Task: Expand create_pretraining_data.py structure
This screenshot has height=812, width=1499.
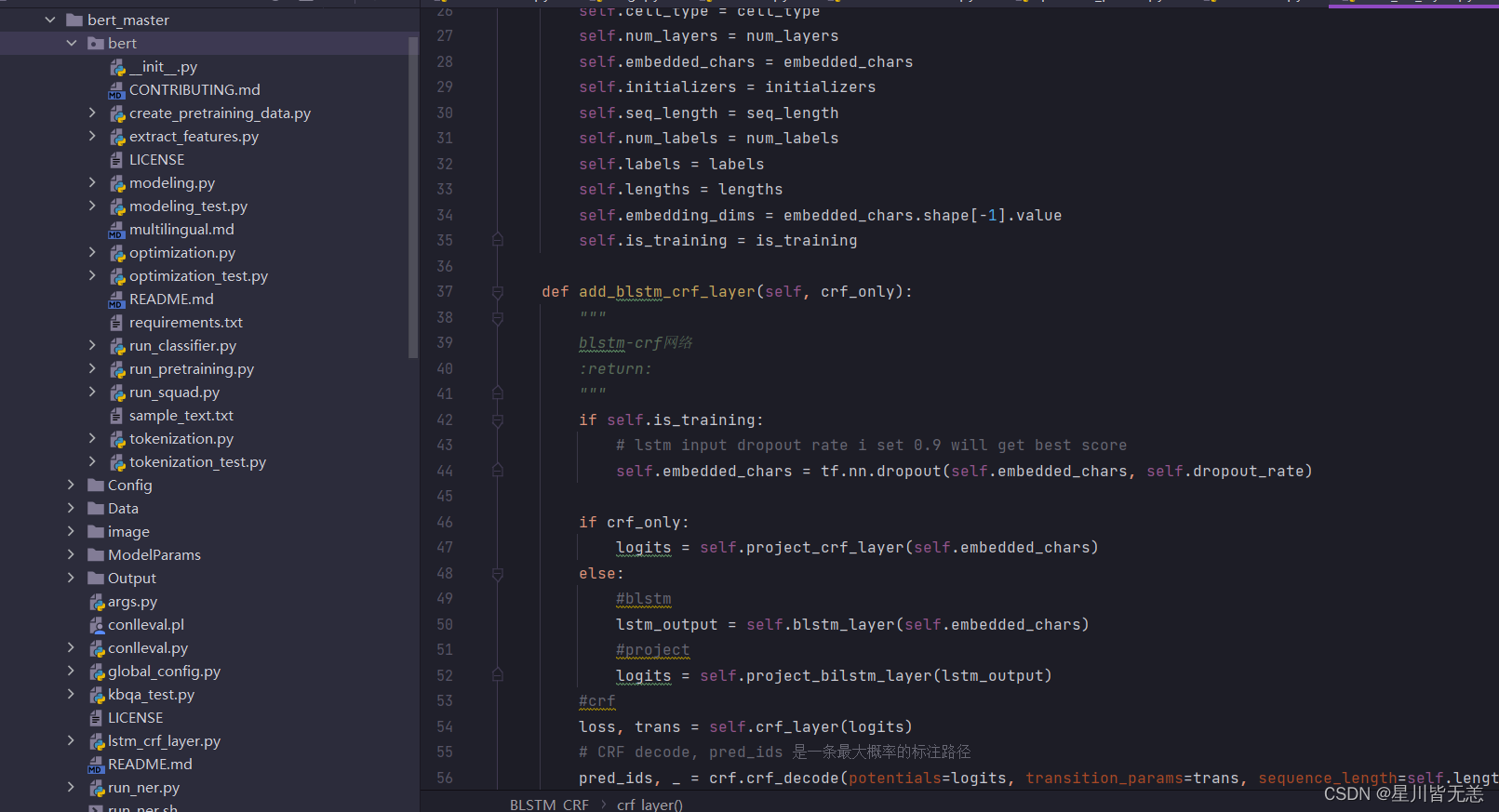Action: click(92, 113)
